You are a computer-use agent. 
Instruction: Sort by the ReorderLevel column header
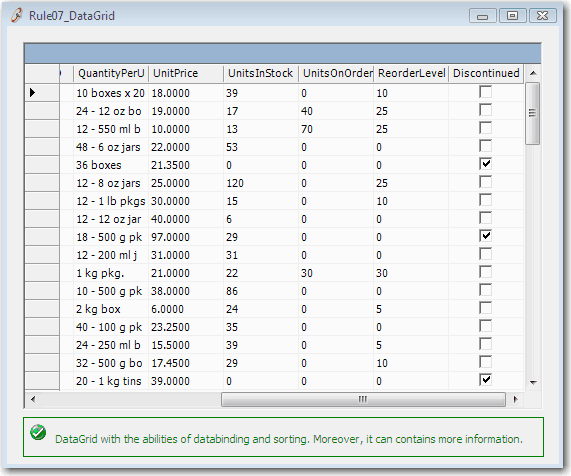(411, 73)
